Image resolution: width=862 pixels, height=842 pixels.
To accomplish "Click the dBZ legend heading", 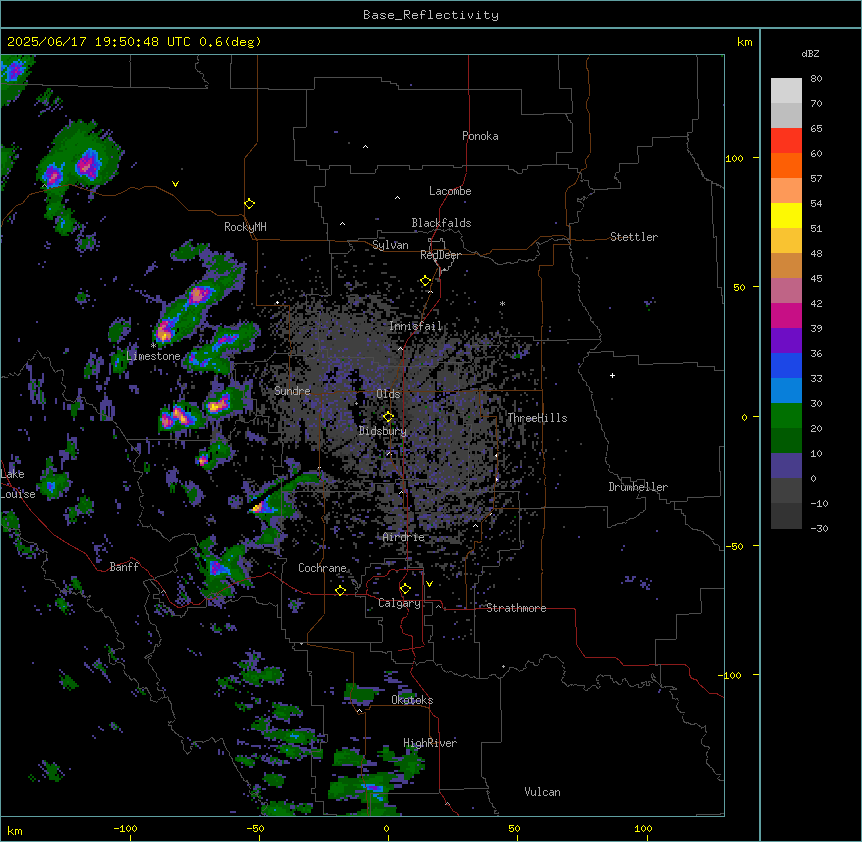I will coord(810,53).
